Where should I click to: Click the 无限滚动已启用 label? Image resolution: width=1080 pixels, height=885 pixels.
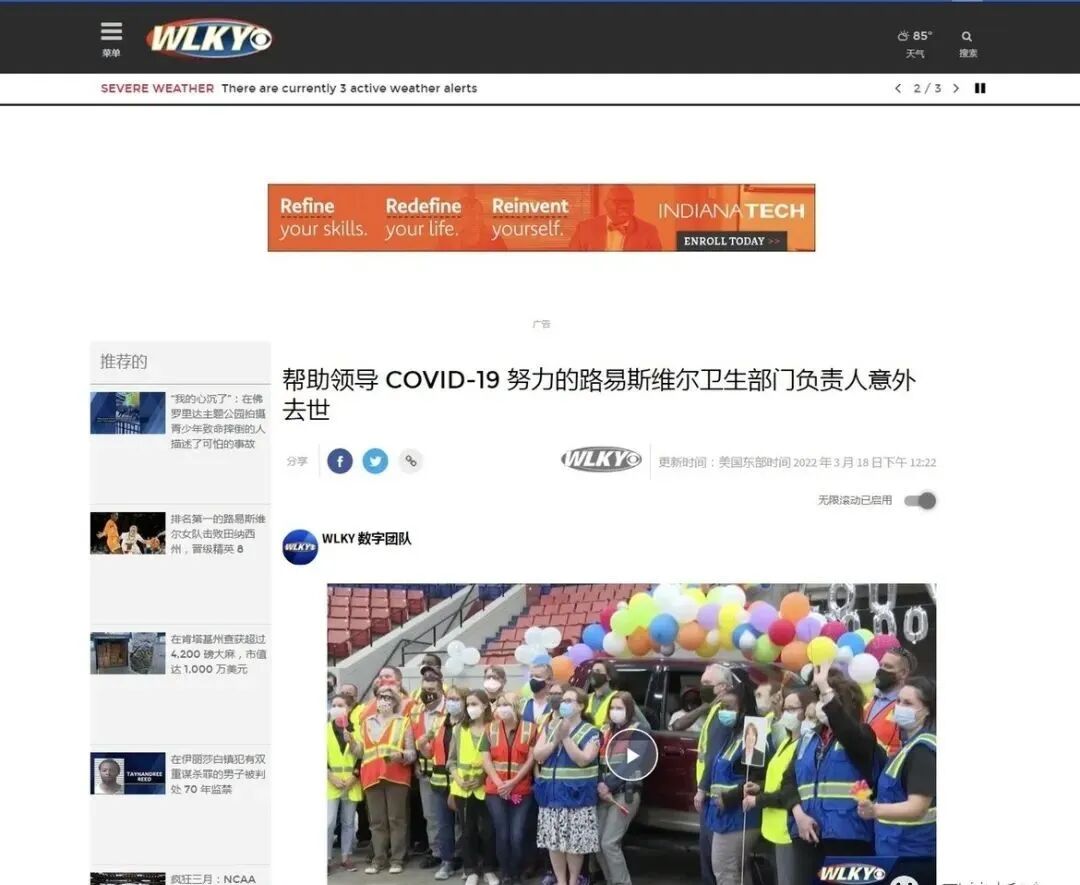855,500
